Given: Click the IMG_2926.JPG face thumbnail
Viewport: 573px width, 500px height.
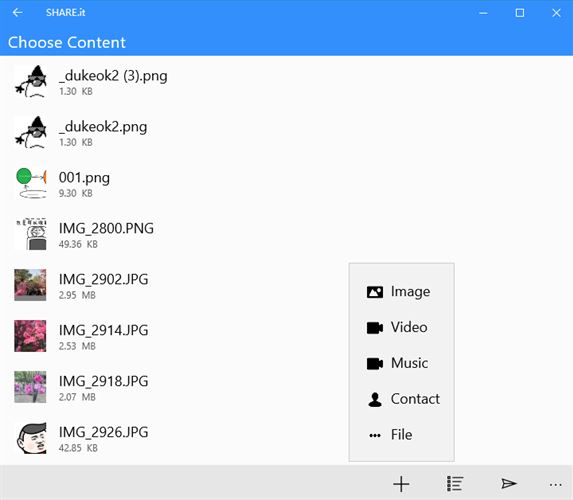Looking at the screenshot, I should (x=30, y=438).
